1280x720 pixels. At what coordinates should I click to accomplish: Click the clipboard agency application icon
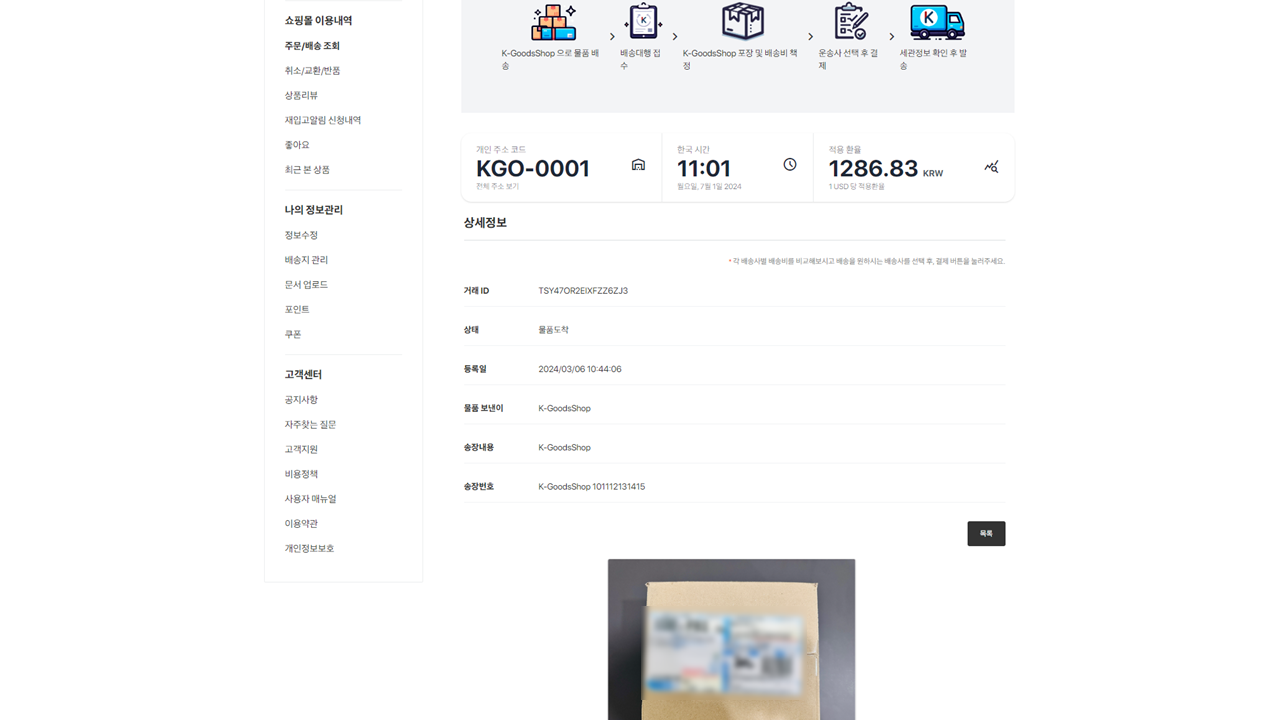point(642,21)
